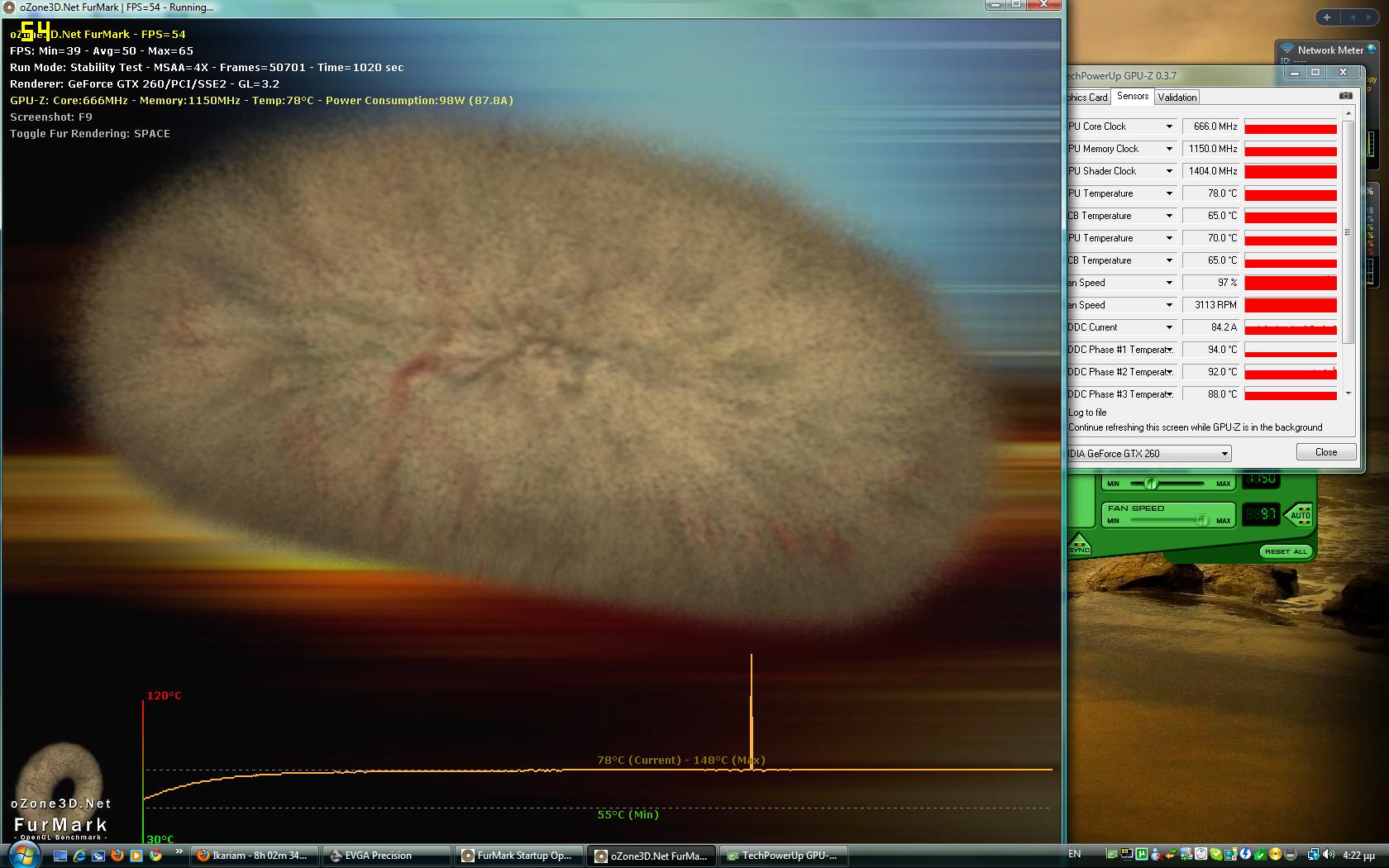The image size is (1389, 868).
Task: Click the 4:22 taskbar clock
Action: pos(1358,855)
